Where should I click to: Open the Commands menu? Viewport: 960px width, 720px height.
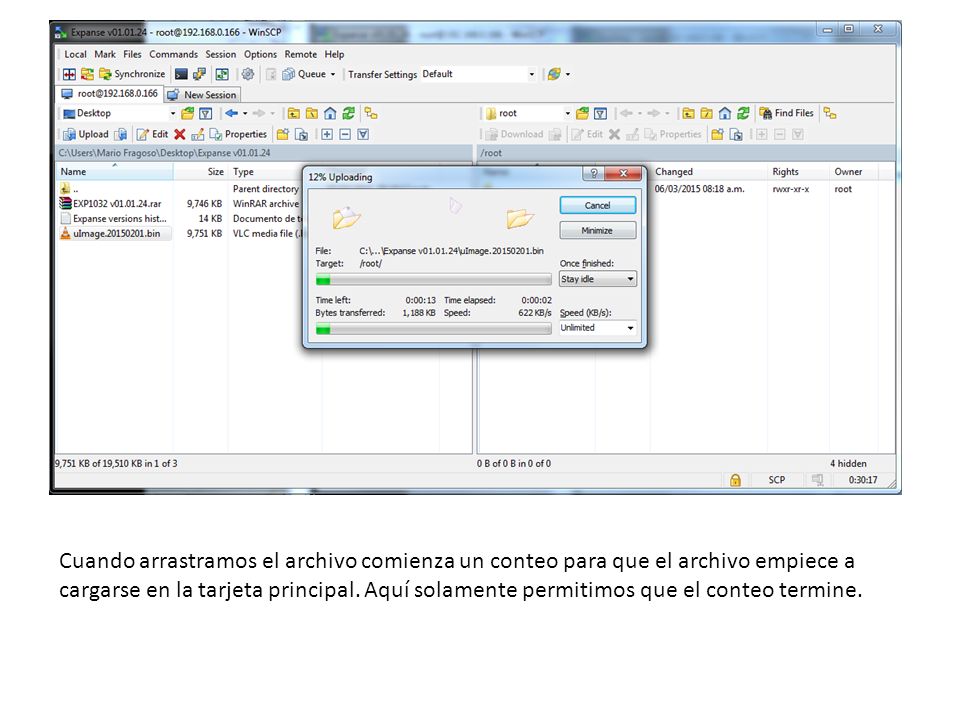coord(173,54)
